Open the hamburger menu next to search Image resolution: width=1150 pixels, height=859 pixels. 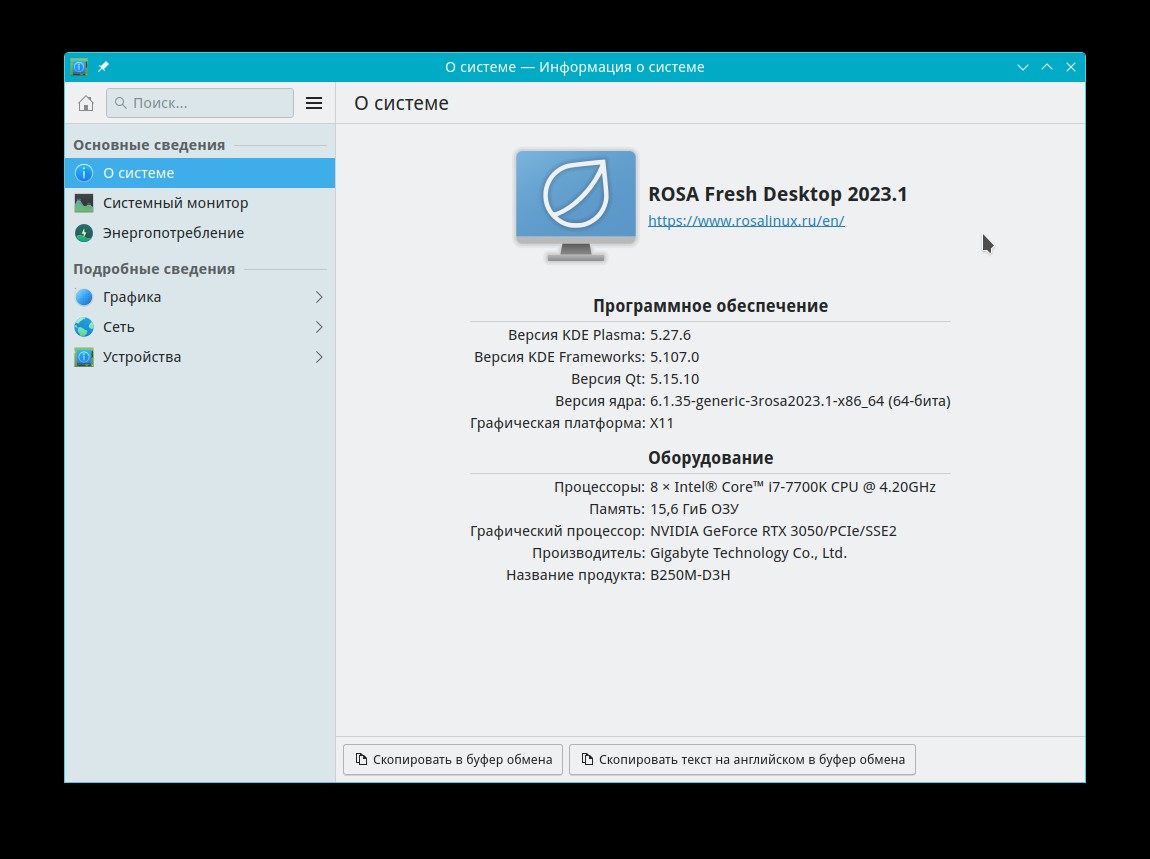click(x=314, y=103)
